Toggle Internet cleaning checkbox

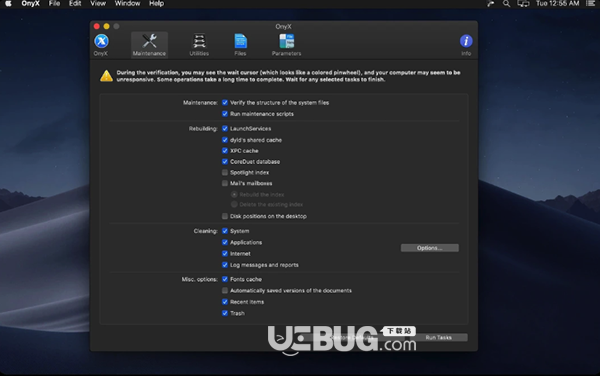[x=225, y=253]
